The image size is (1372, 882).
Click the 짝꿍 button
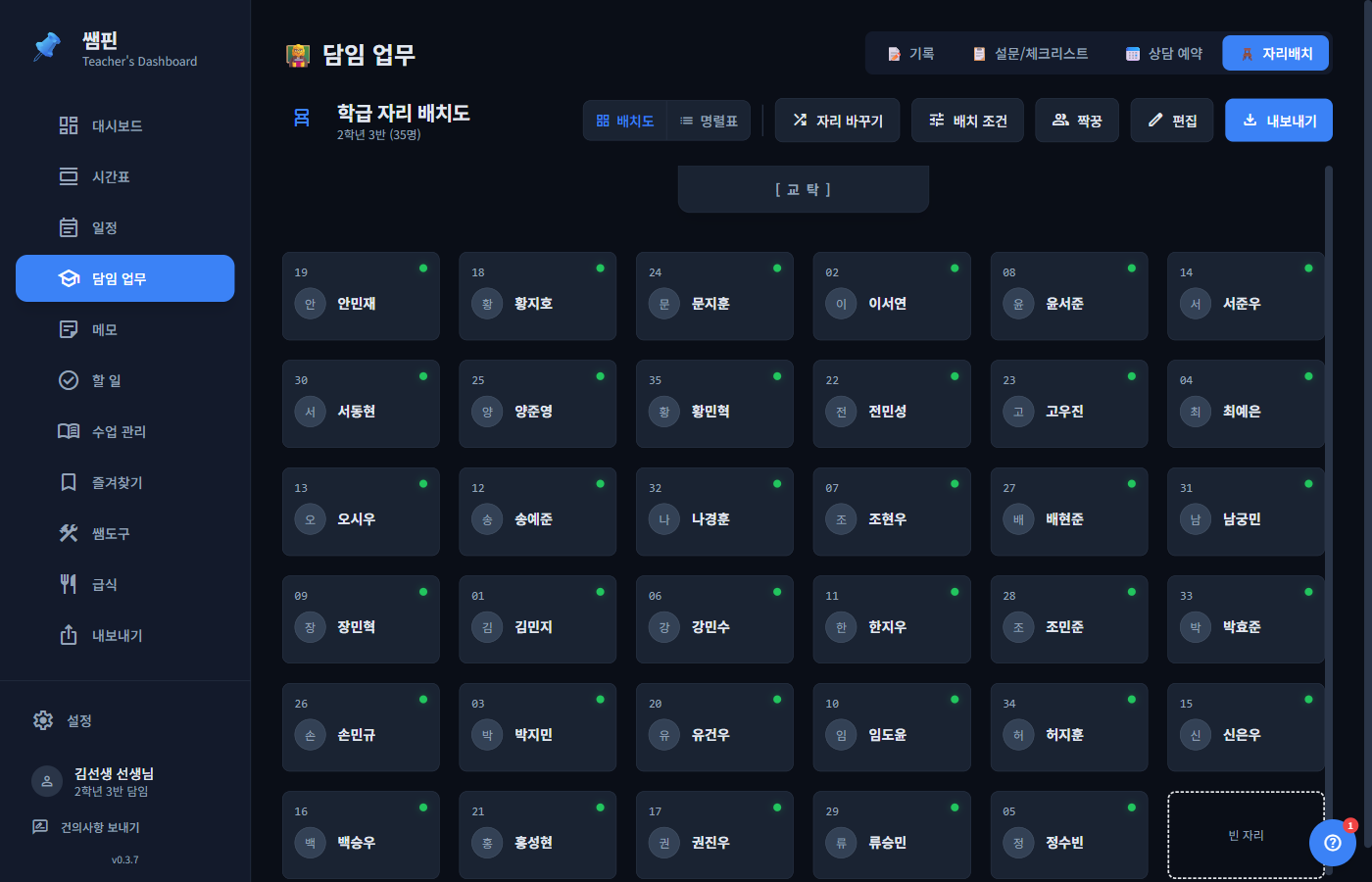tap(1077, 121)
